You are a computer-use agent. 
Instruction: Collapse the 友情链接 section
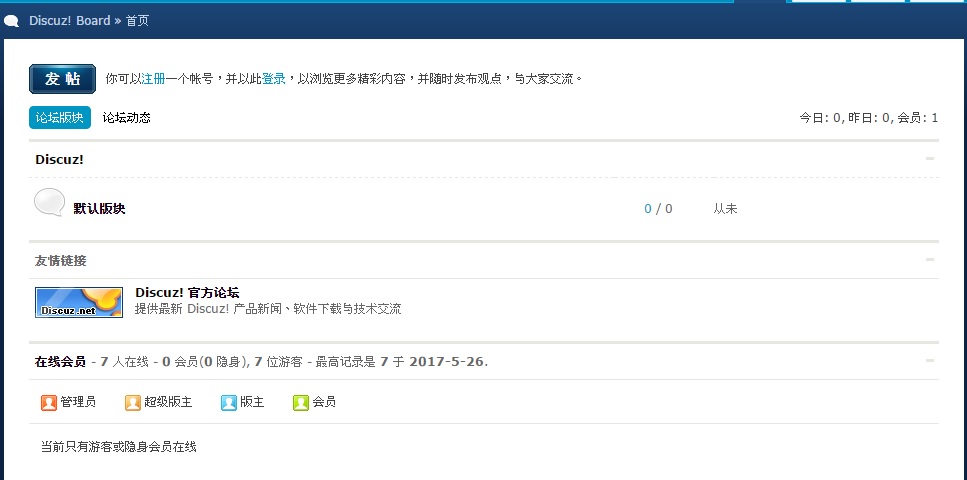(x=930, y=260)
